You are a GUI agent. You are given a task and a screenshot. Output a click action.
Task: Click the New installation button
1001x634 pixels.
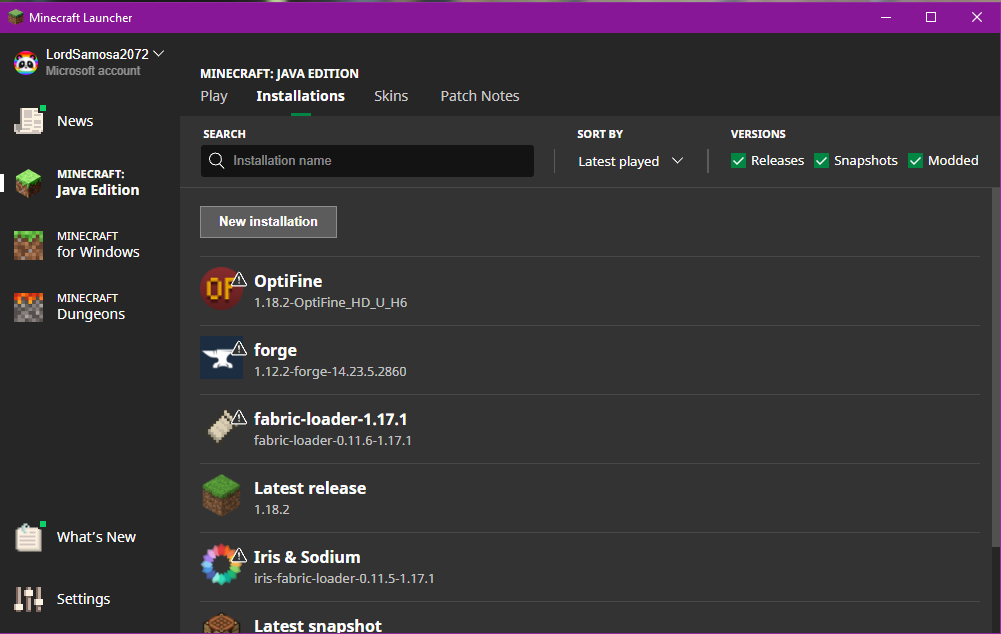click(268, 222)
